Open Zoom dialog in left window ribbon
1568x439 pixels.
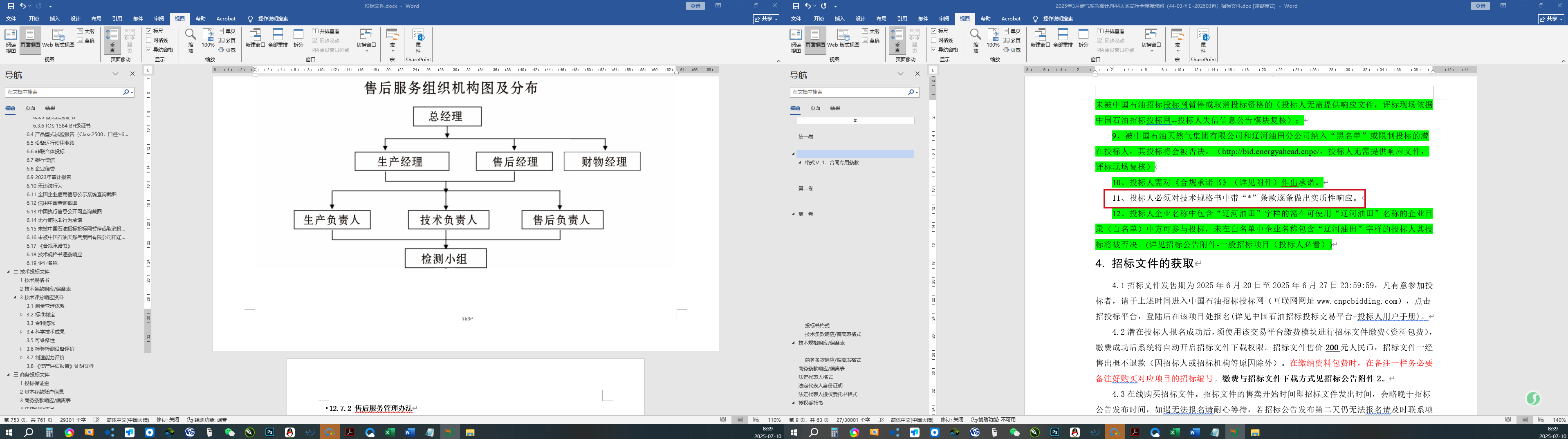coord(191,40)
